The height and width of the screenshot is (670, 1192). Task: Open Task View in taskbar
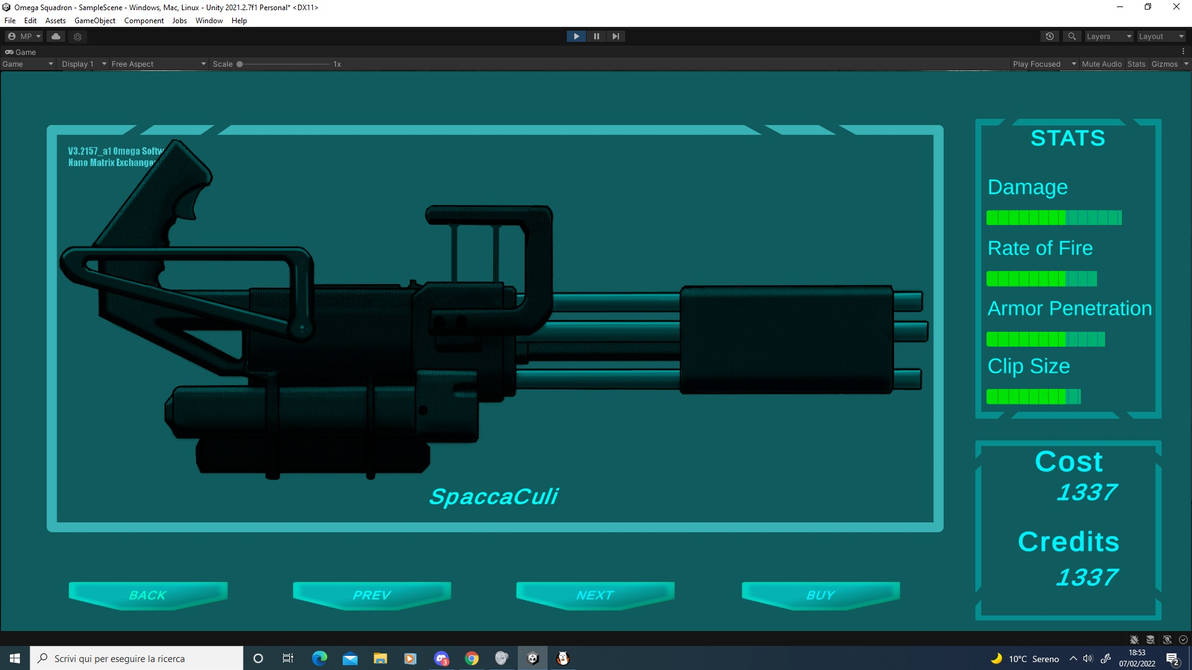pos(287,658)
